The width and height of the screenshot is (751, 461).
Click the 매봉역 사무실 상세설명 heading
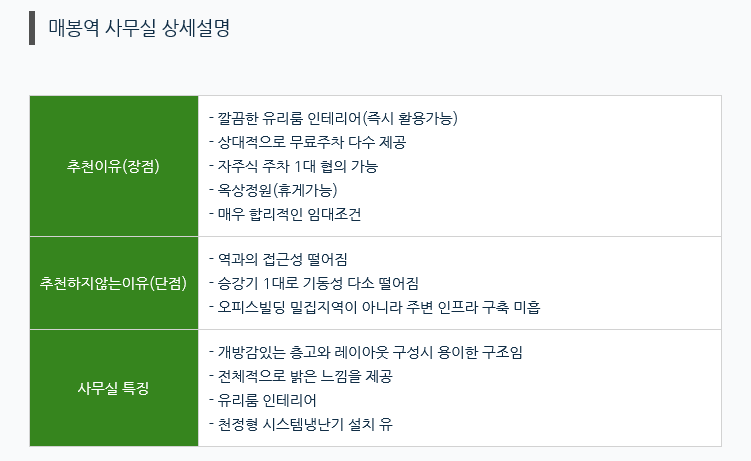(x=139, y=28)
